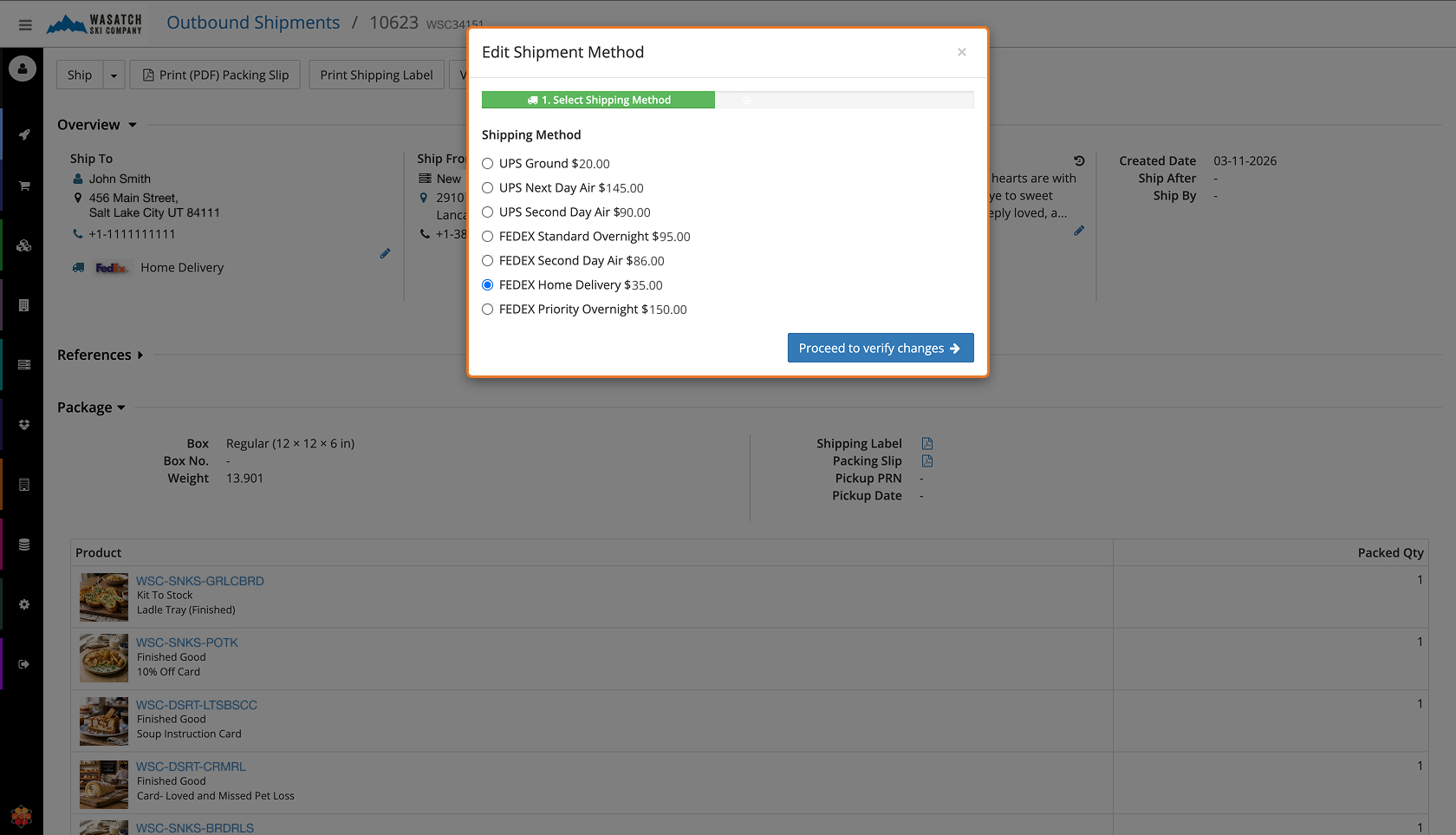The width and height of the screenshot is (1456, 835).
Task: Open the shopping cart sidebar icon
Action: [x=24, y=186]
